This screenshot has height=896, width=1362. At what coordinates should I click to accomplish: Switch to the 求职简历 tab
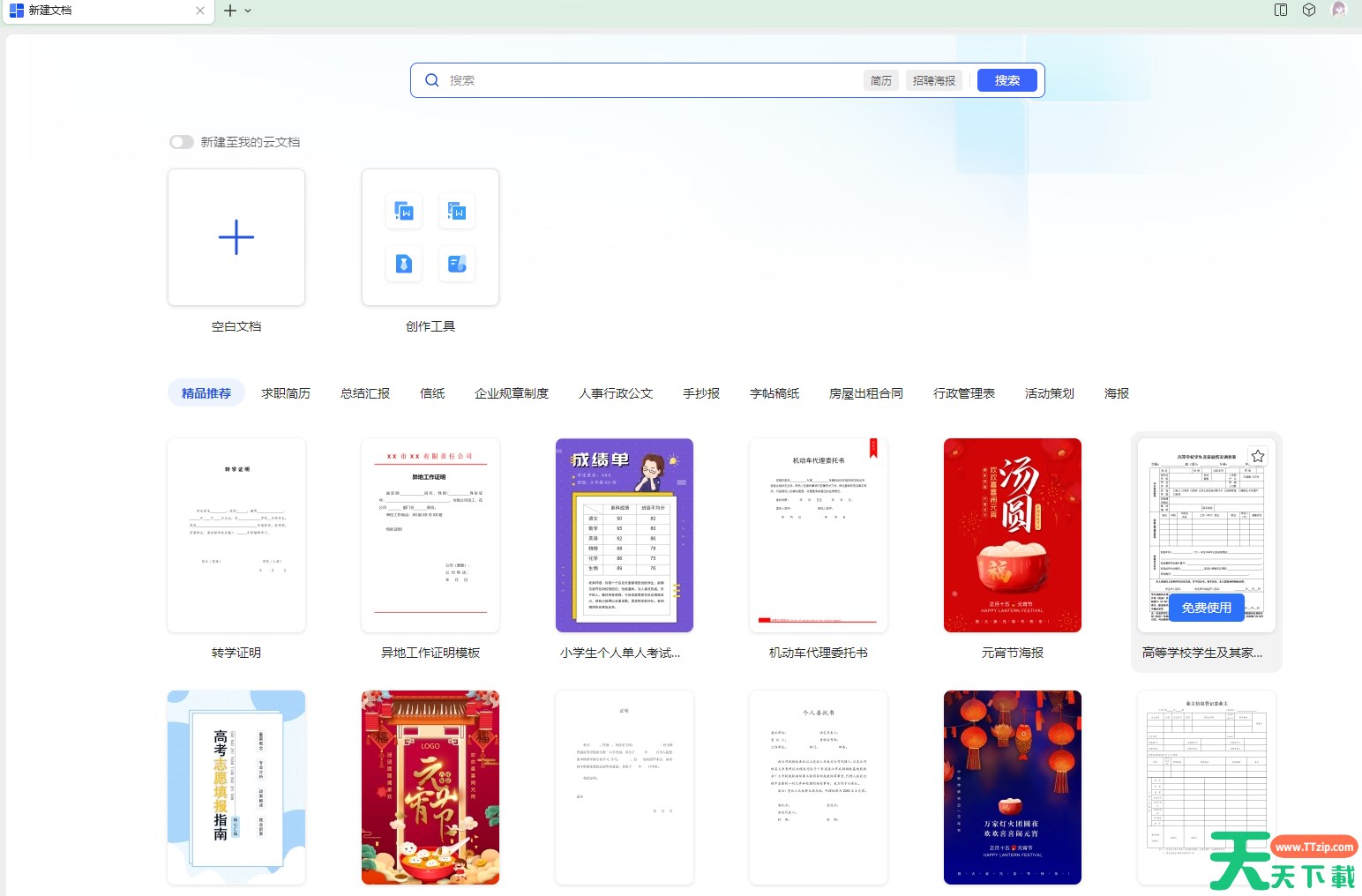click(286, 393)
